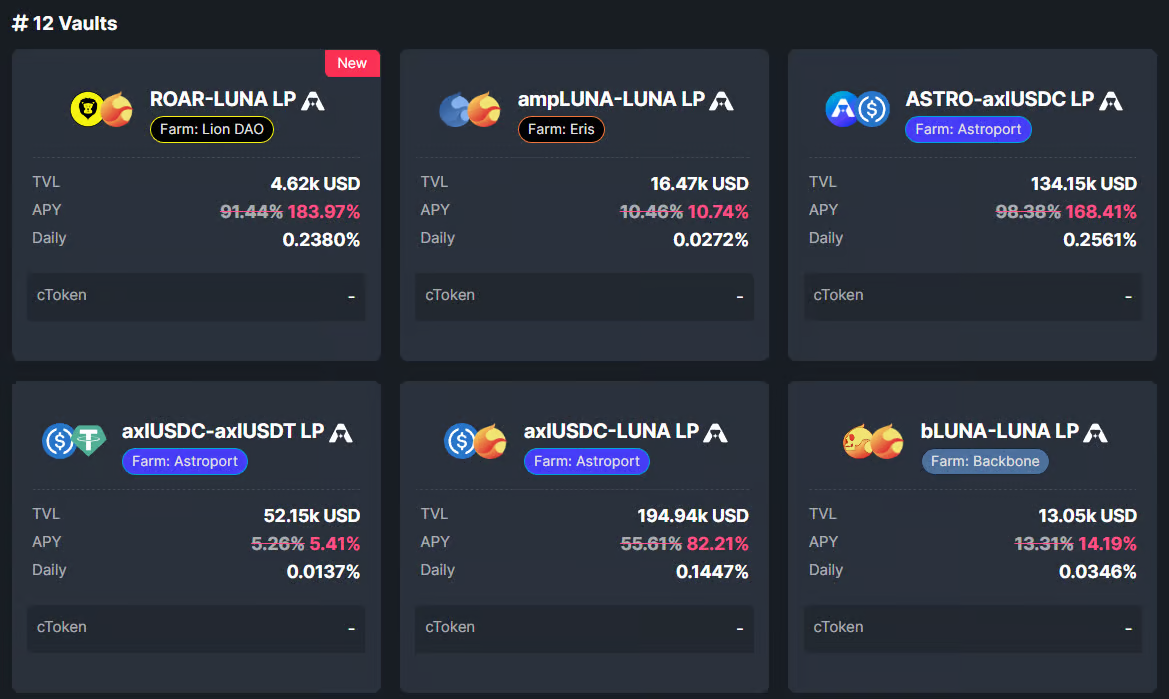Click Farm: Astroport tag on axlUSDC-LUNA vault
This screenshot has width=1169, height=699.
pos(587,461)
